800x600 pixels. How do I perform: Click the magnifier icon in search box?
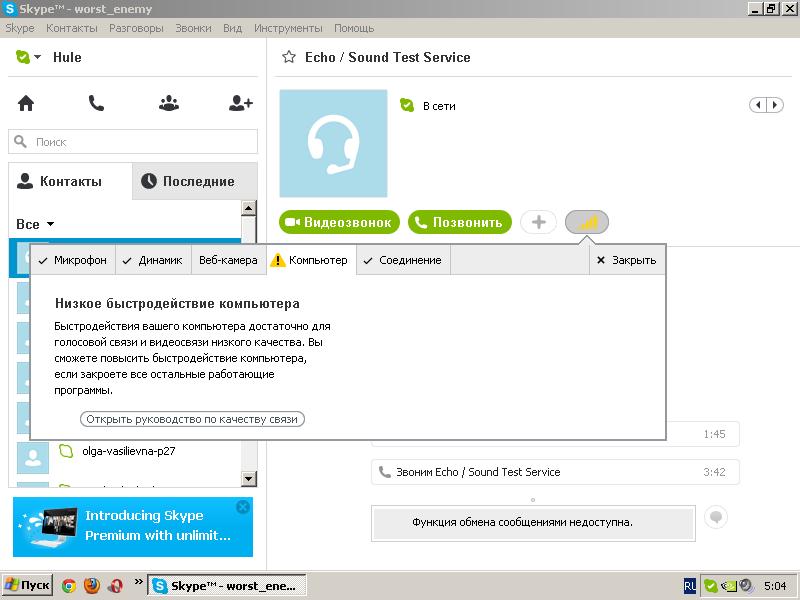click(x=20, y=141)
